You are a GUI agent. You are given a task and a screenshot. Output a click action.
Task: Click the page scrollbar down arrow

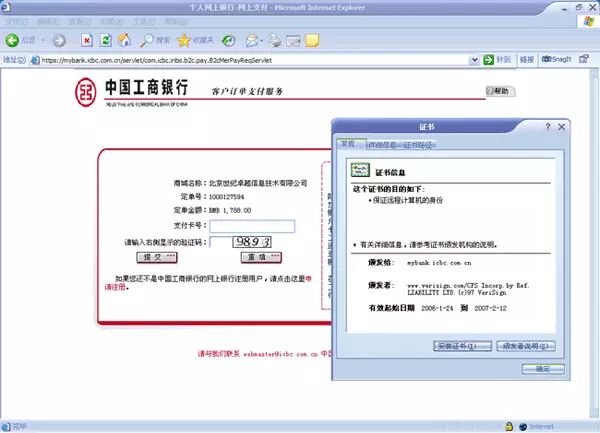593,413
